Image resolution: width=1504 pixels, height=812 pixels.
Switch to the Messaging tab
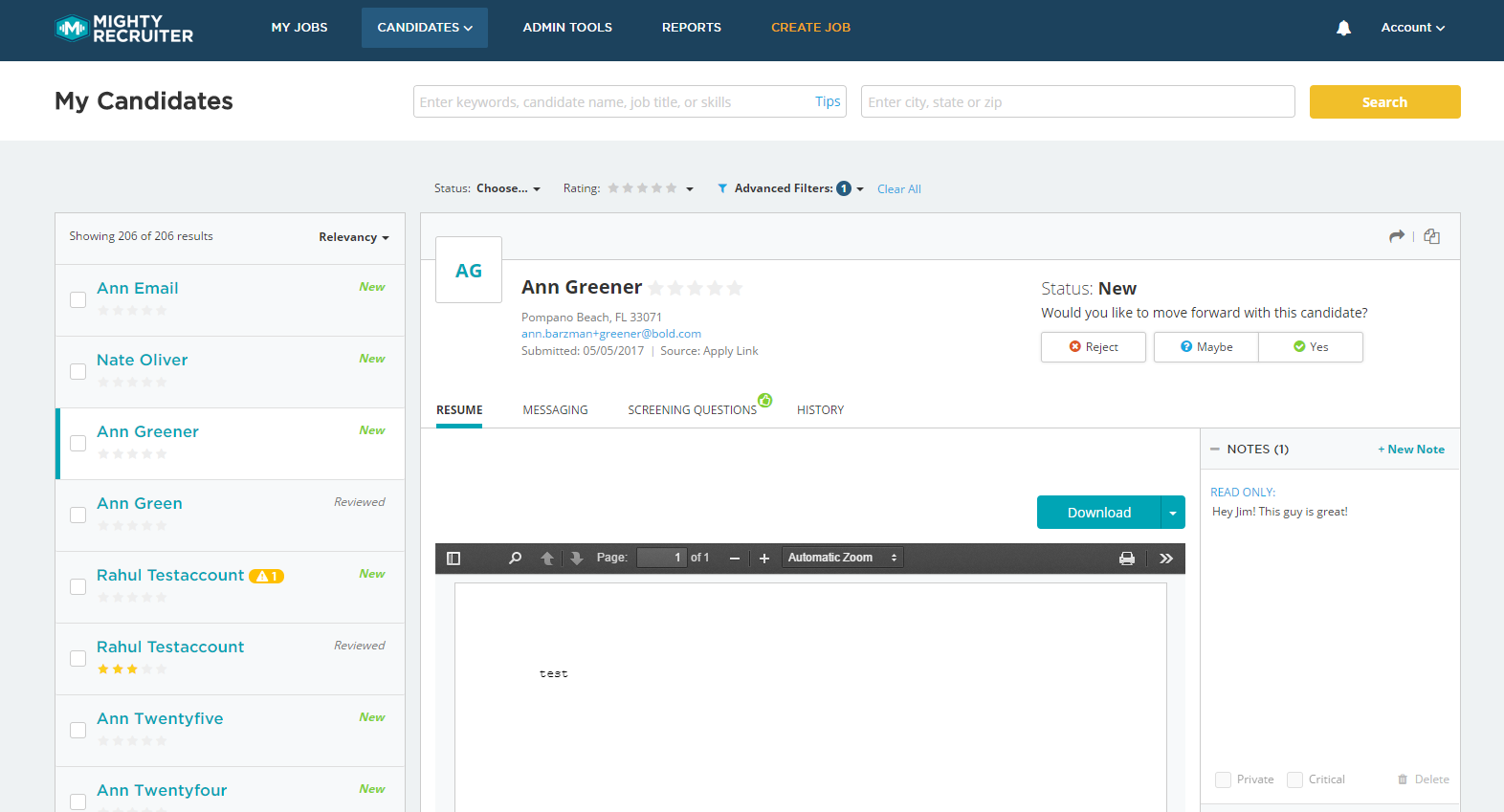(555, 410)
